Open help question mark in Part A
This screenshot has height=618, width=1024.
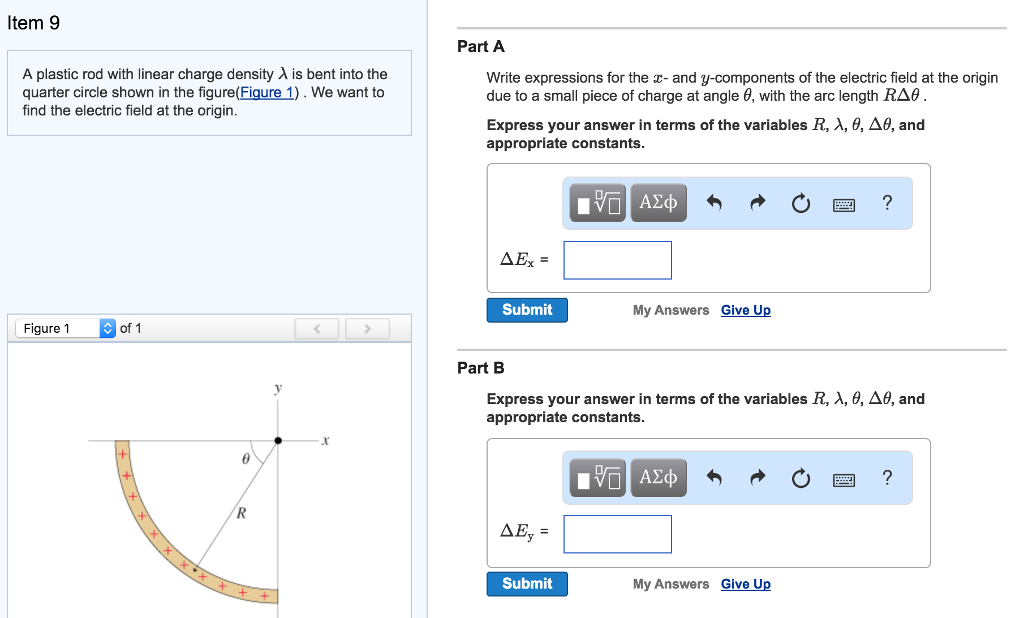(x=887, y=203)
